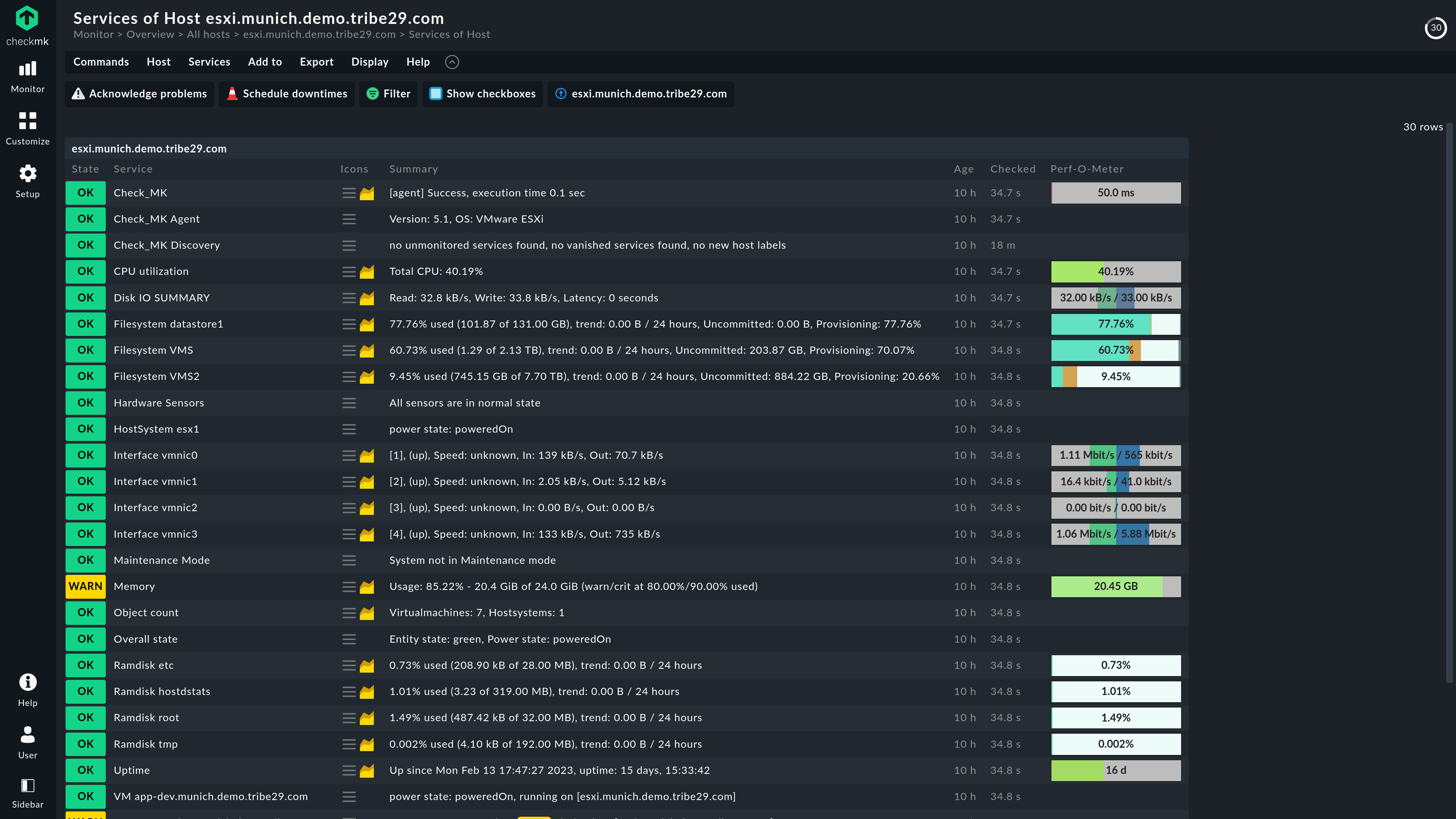Image resolution: width=1456 pixels, height=819 pixels.
Task: Follow the All hosts breadcrumb link
Action: point(209,35)
